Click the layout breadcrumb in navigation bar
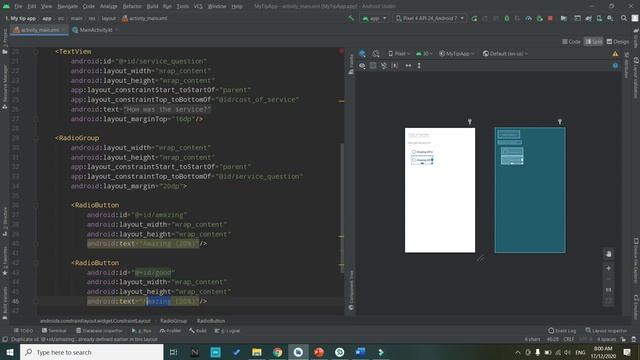 pyautogui.click(x=109, y=18)
